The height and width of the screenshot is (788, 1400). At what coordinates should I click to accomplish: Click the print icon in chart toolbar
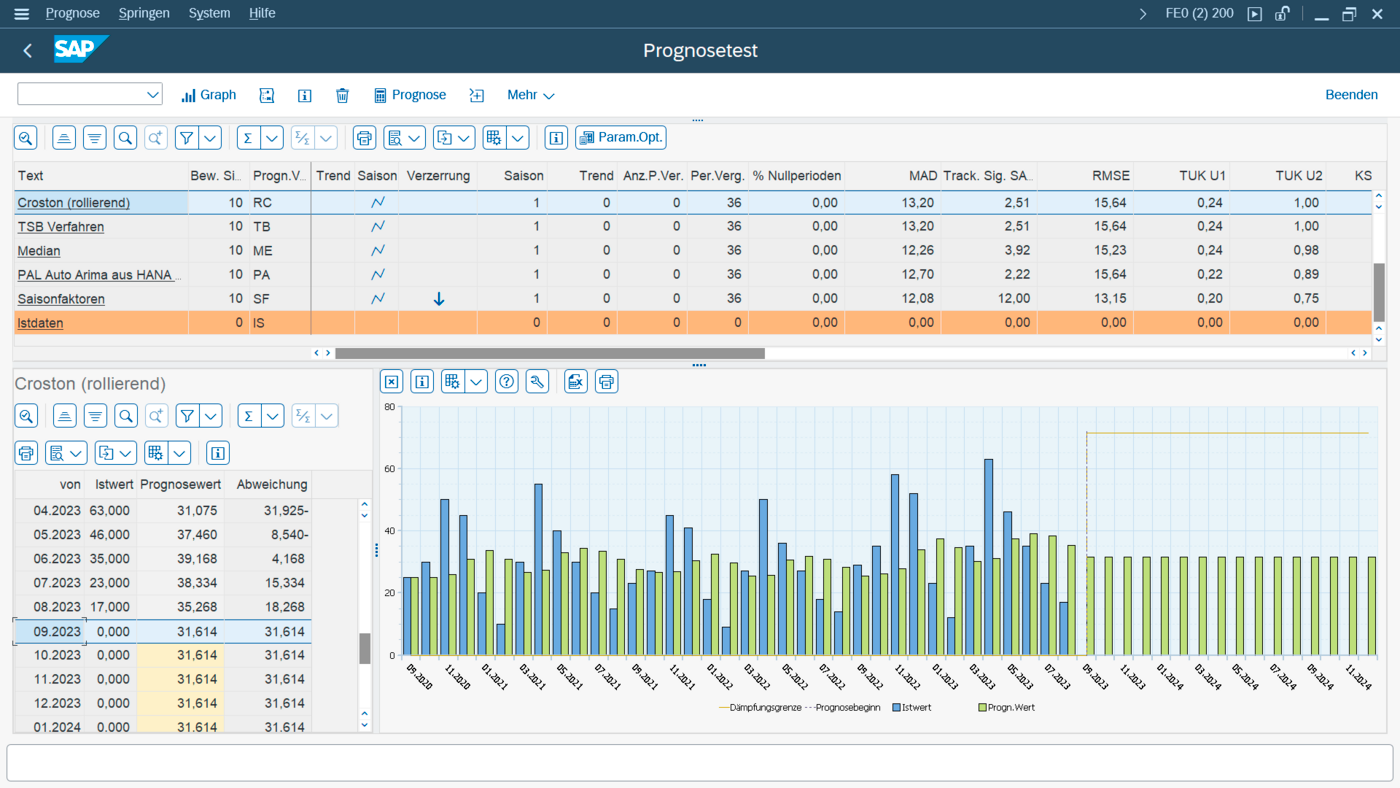click(x=606, y=382)
